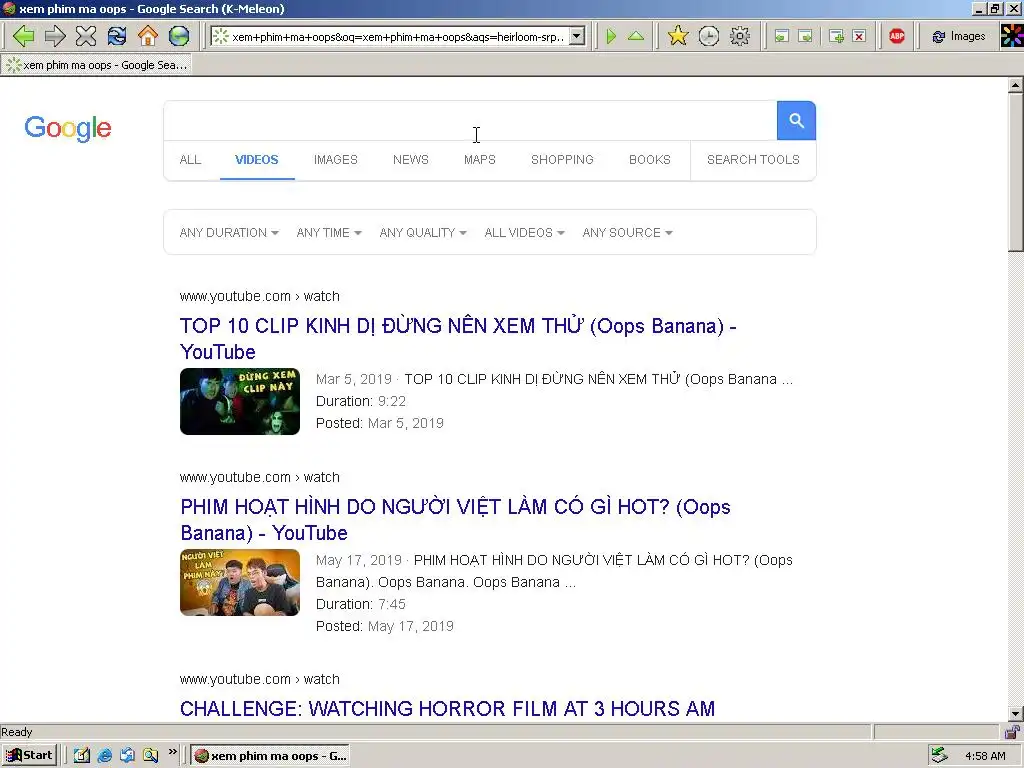Open the NEWS tab
The width and height of the screenshot is (1024, 768).
(x=411, y=160)
